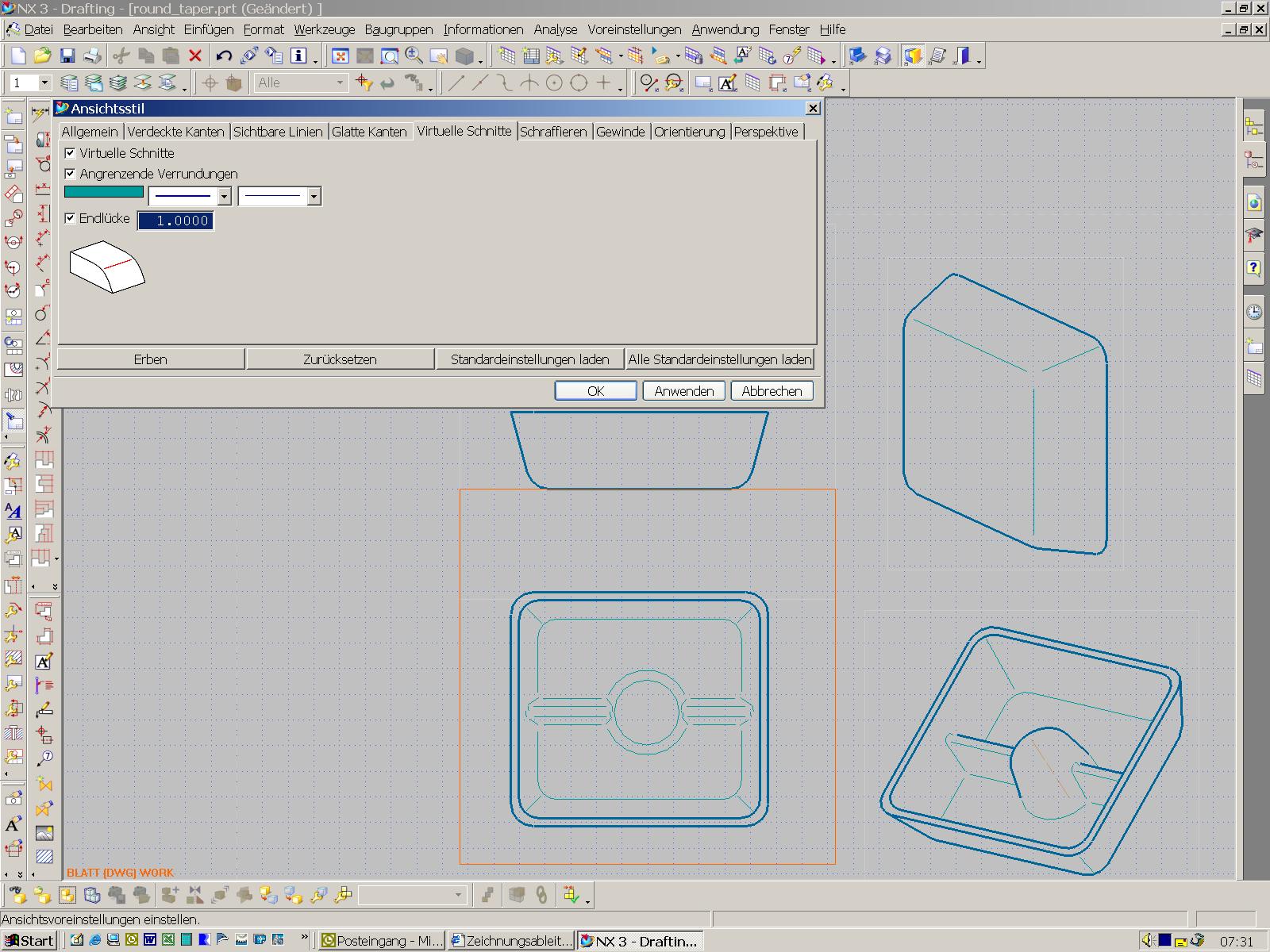Image resolution: width=1270 pixels, height=952 pixels.
Task: Open the line font dropdown
Action: [x=224, y=197]
